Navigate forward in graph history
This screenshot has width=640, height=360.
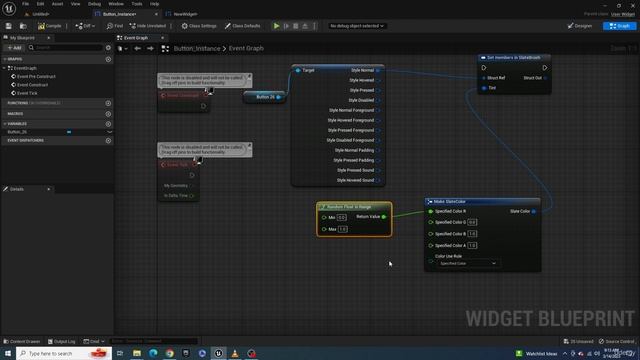[151, 49]
